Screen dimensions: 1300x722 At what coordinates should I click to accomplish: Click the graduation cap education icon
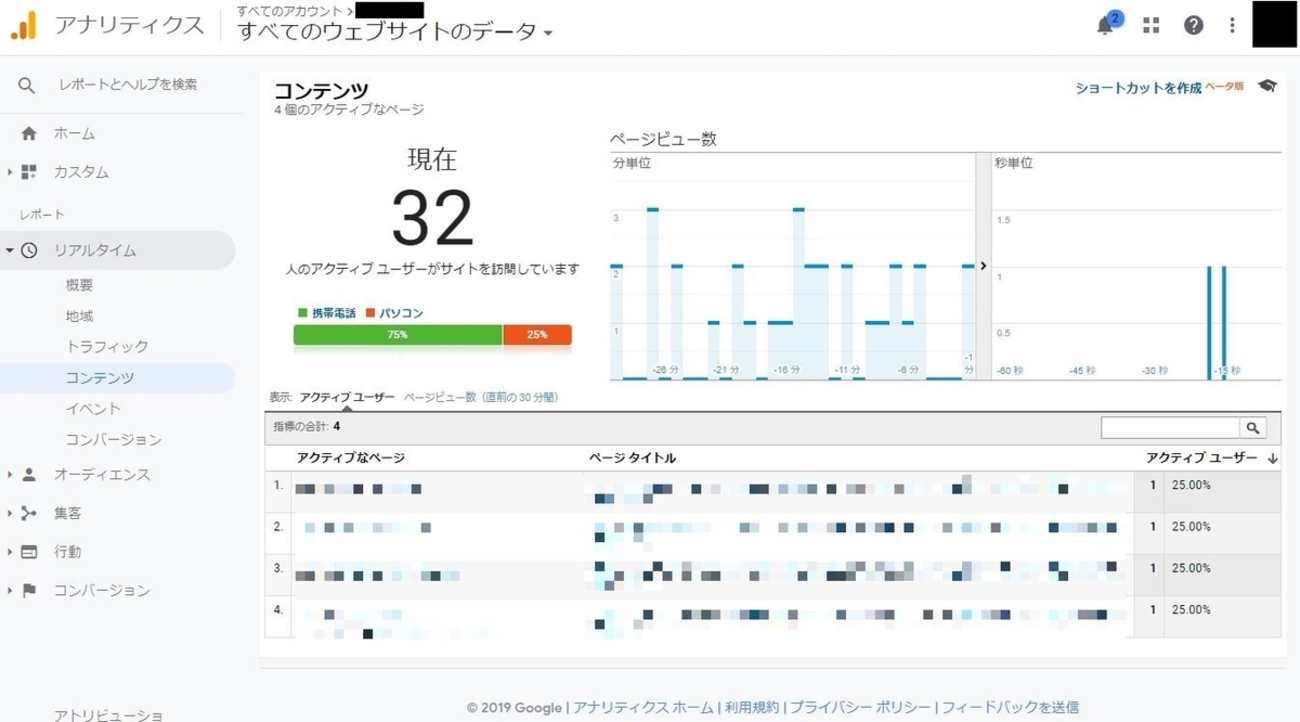(x=1268, y=87)
